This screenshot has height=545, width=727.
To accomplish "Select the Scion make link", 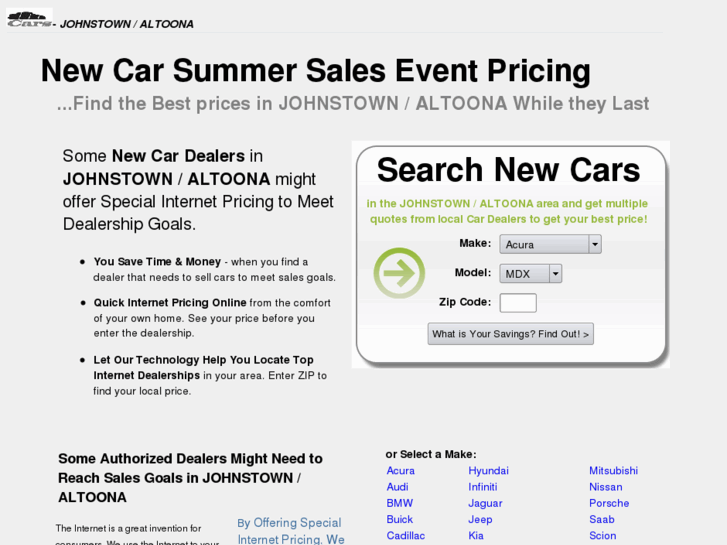I will pyautogui.click(x=603, y=536).
